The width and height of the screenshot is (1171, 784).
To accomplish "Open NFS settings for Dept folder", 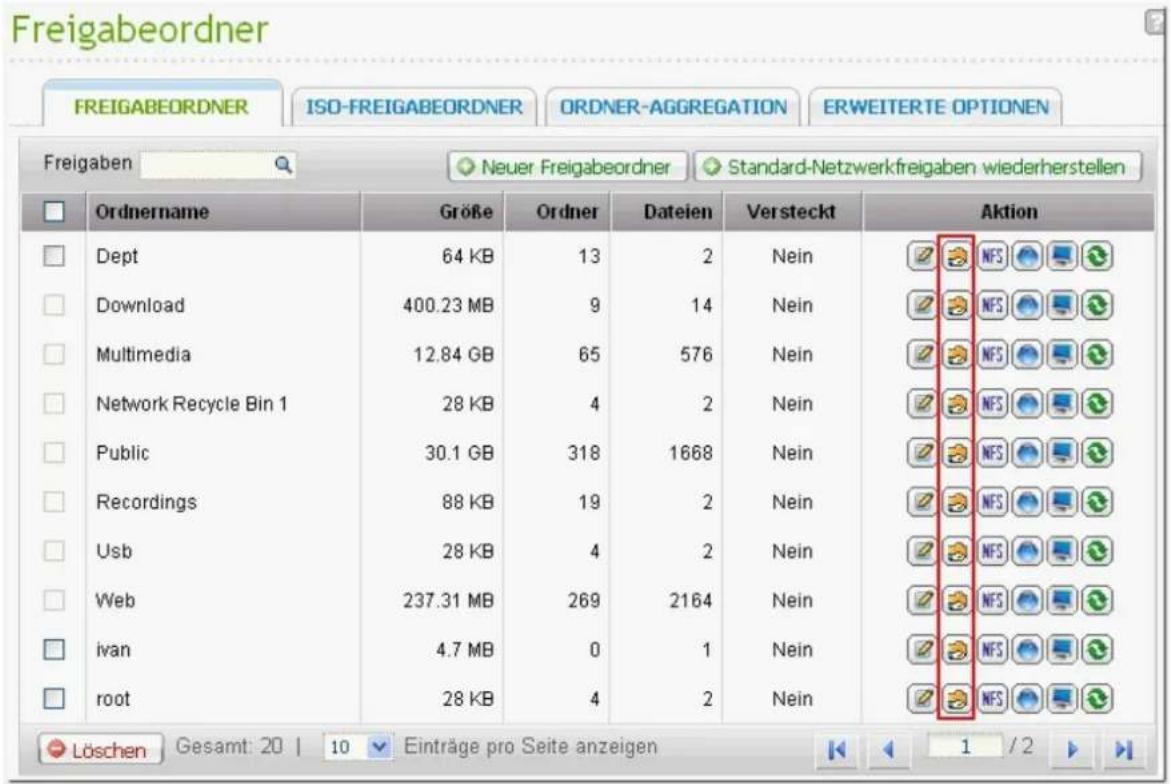I will [992, 256].
